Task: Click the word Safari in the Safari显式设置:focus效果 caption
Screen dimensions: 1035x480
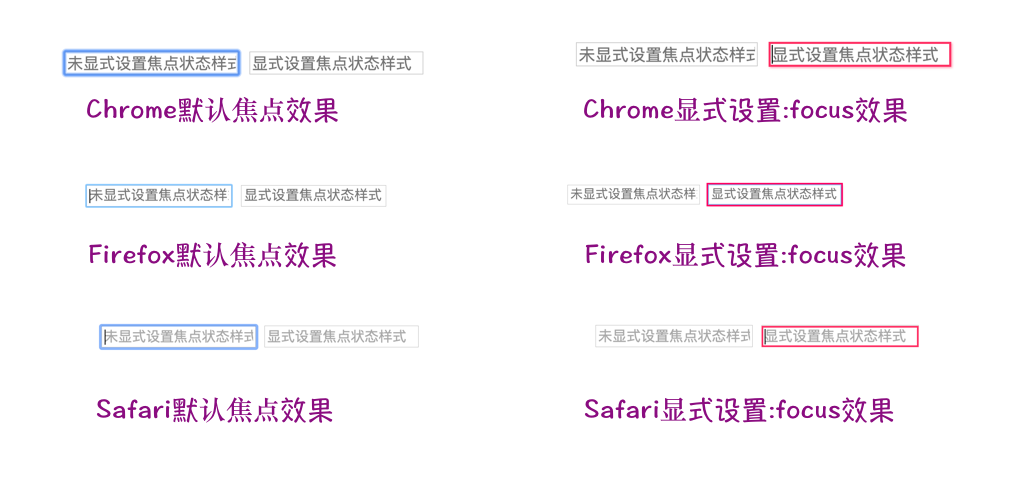Action: coord(622,409)
